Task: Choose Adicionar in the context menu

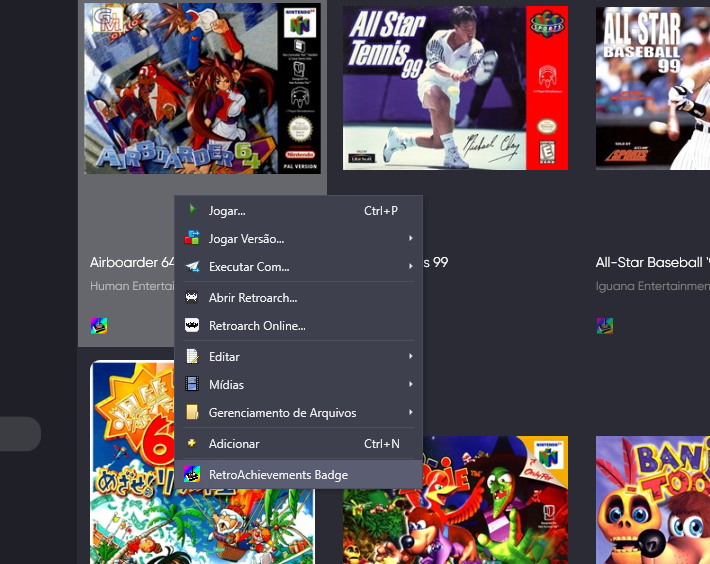Action: pos(298,444)
